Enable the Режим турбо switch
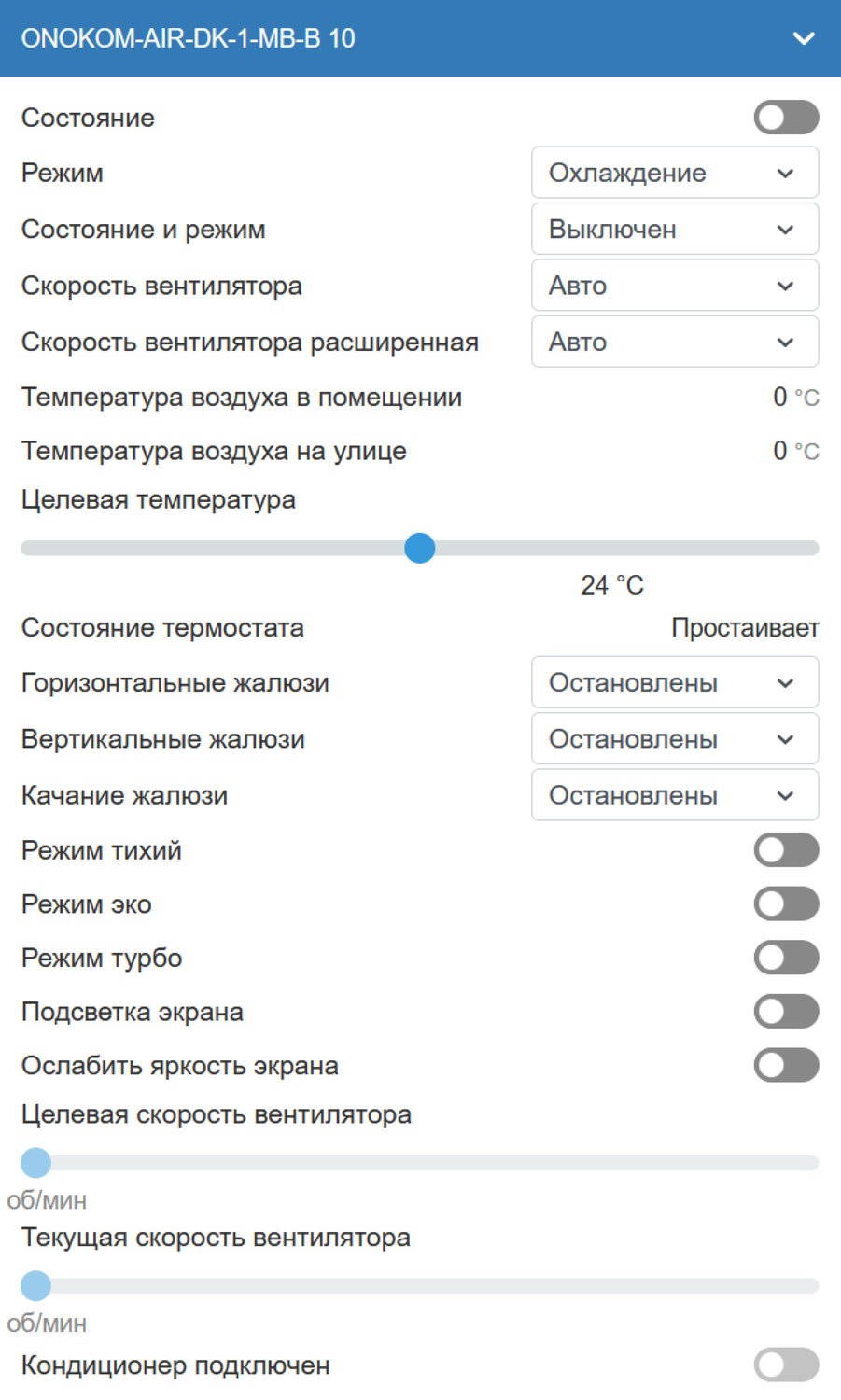This screenshot has height=1400, width=841. click(786, 958)
